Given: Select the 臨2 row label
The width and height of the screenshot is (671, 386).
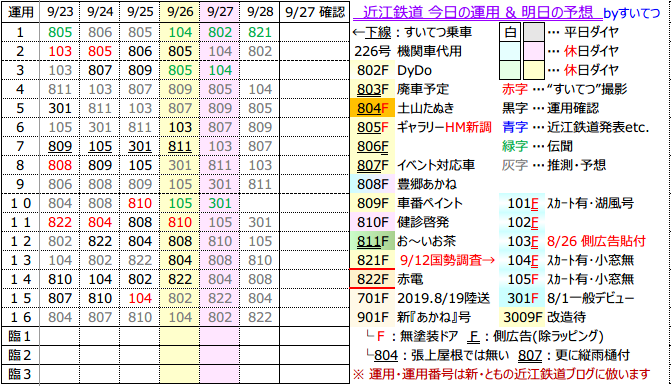Looking at the screenshot, I should tap(20, 355).
